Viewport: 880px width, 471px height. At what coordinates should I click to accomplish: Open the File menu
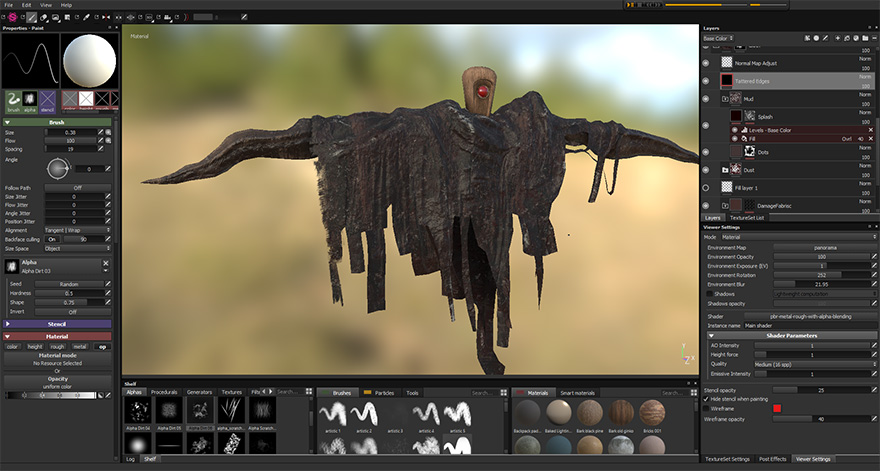point(8,5)
